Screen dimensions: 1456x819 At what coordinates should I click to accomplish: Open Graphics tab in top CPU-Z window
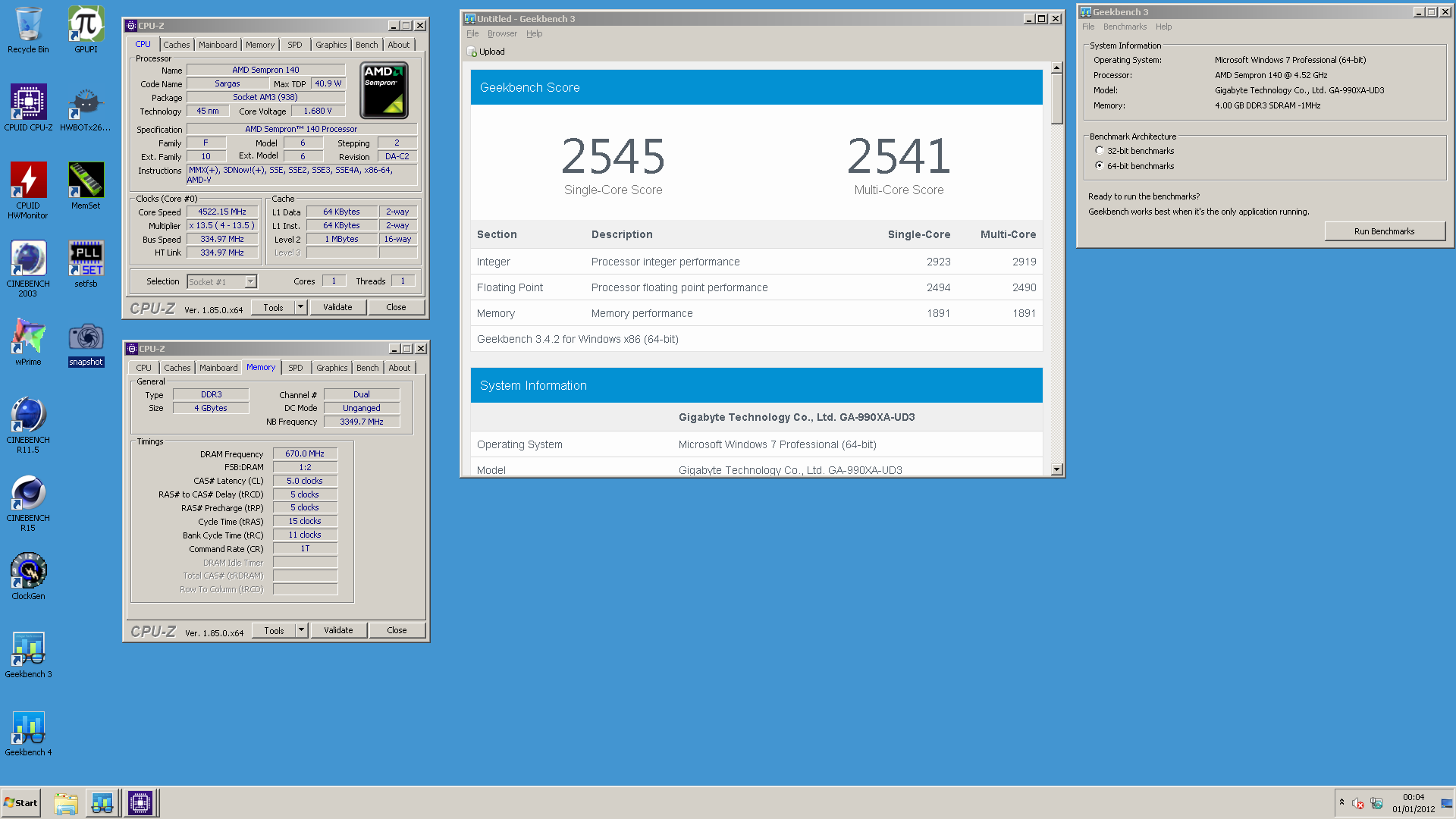pyautogui.click(x=331, y=45)
